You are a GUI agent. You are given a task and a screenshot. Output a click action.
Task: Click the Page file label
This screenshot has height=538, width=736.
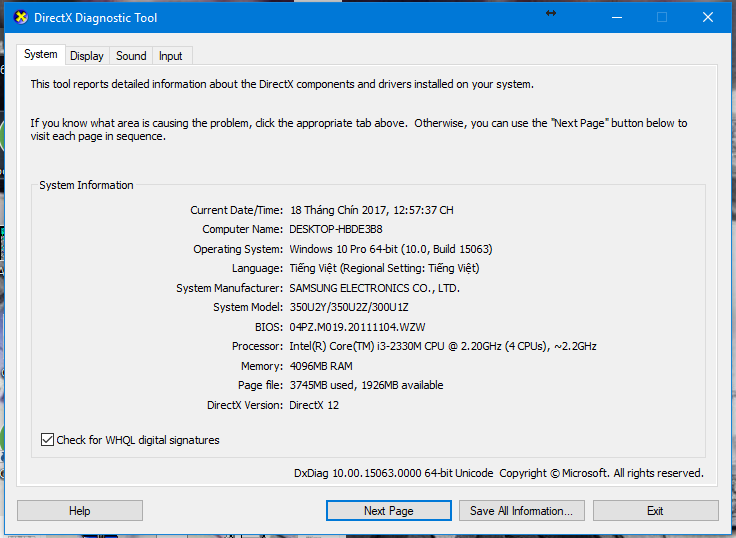click(261, 385)
